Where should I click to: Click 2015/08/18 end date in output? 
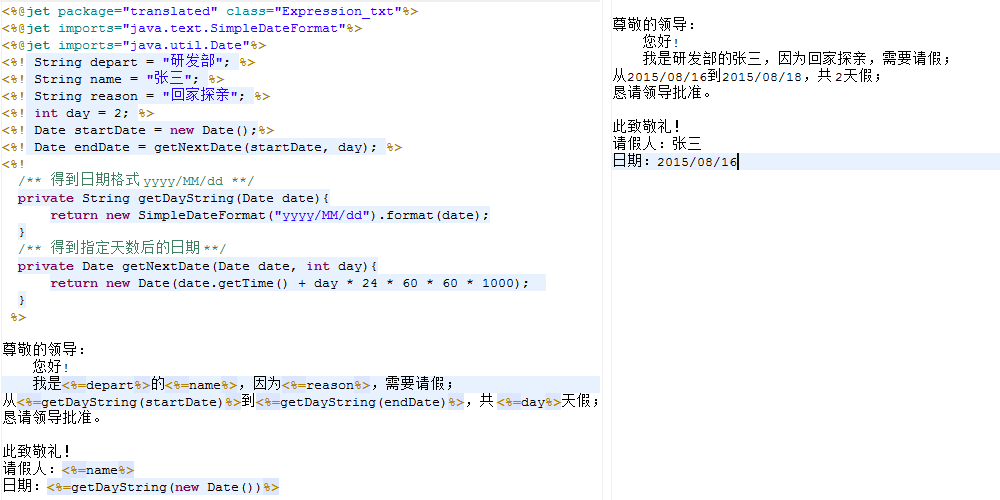(763, 77)
